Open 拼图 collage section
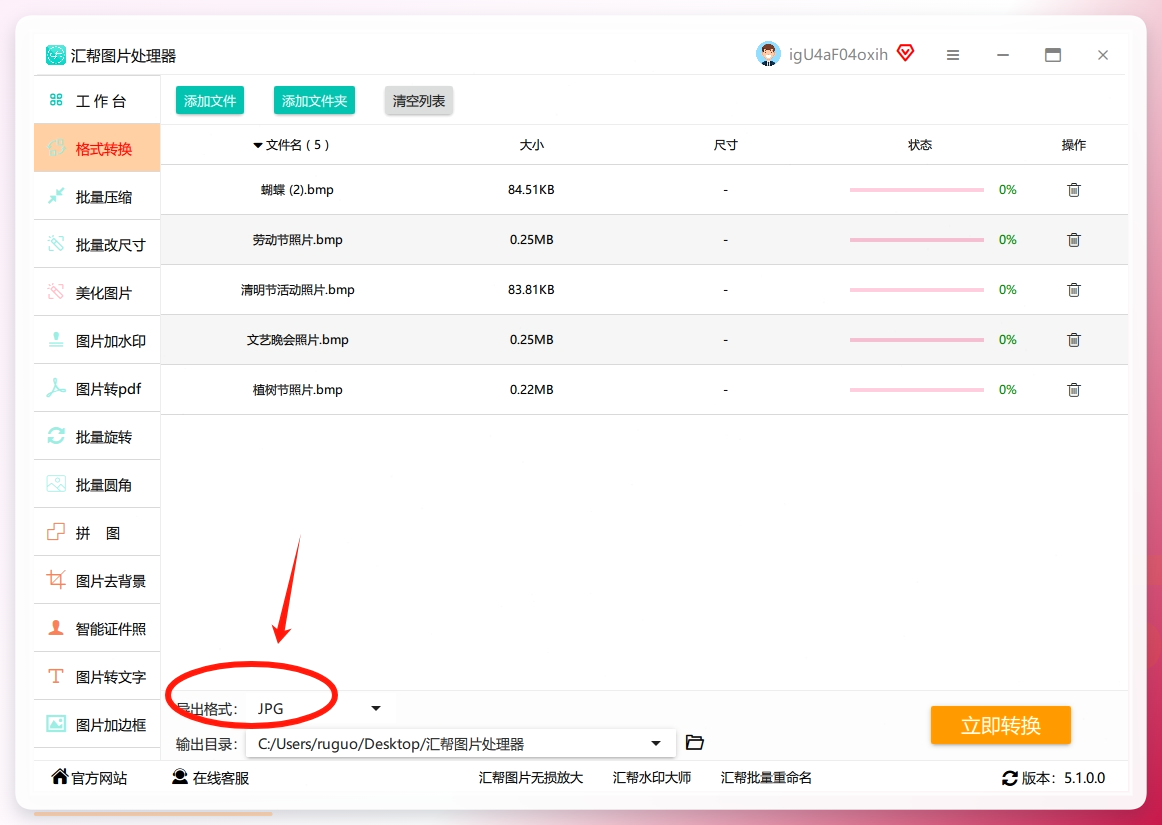Screen dimensions: 1162x825 coord(97,533)
